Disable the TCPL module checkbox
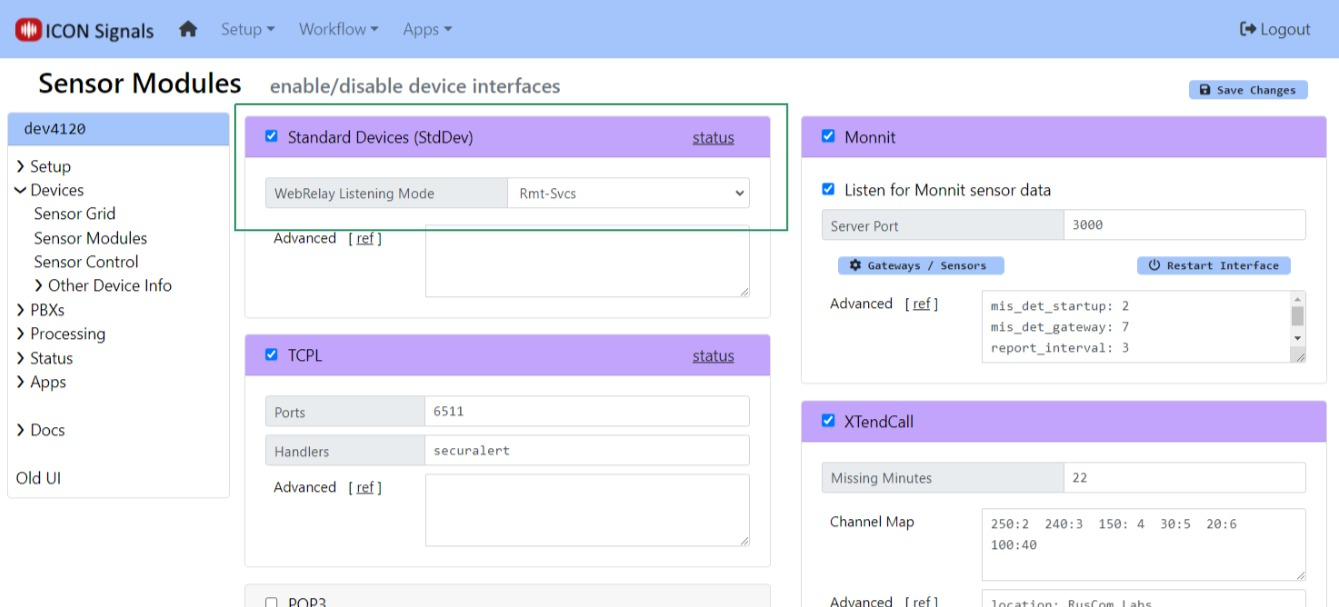 (271, 355)
